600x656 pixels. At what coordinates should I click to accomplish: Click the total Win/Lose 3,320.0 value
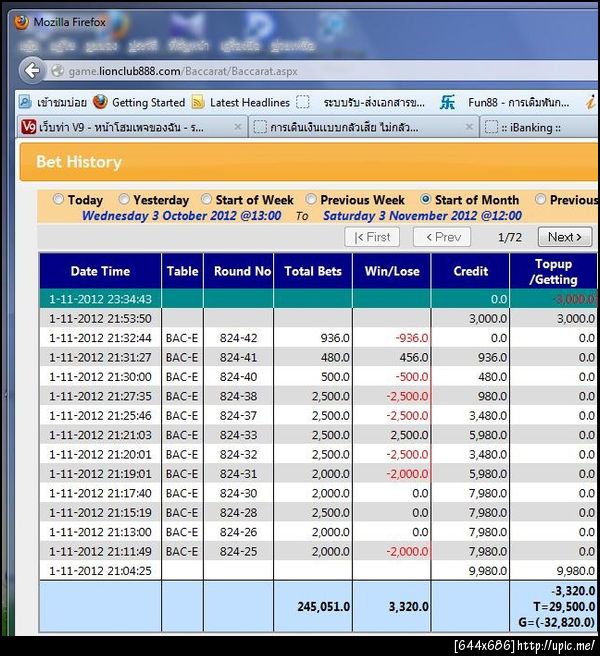click(x=409, y=607)
